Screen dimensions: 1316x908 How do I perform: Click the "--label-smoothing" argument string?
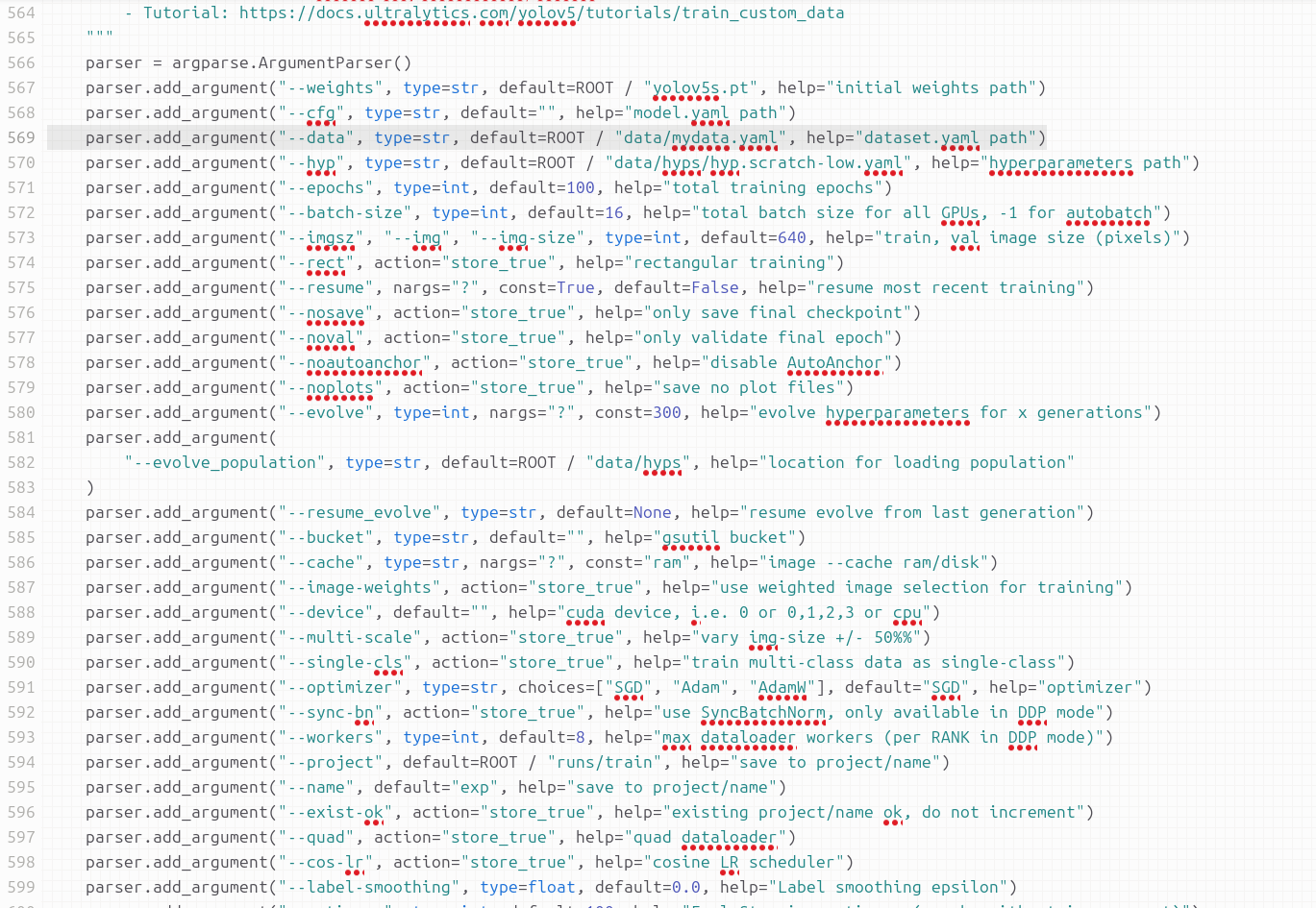point(369,887)
